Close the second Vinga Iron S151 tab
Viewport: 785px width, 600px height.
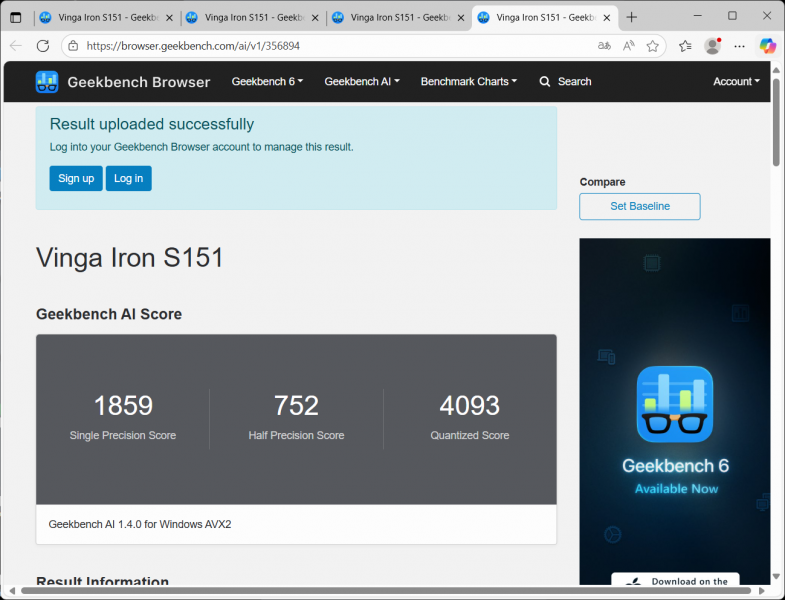click(x=315, y=18)
